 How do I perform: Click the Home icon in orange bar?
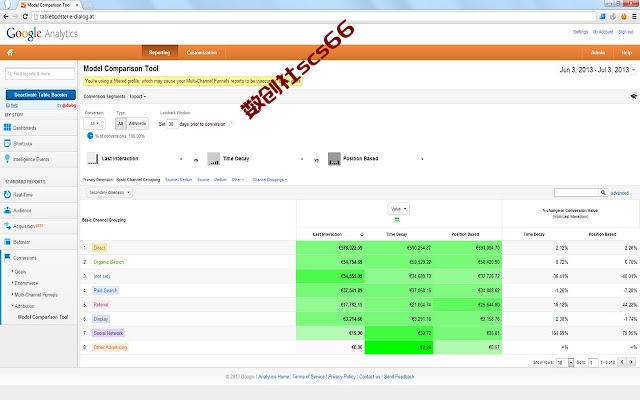click(10, 52)
